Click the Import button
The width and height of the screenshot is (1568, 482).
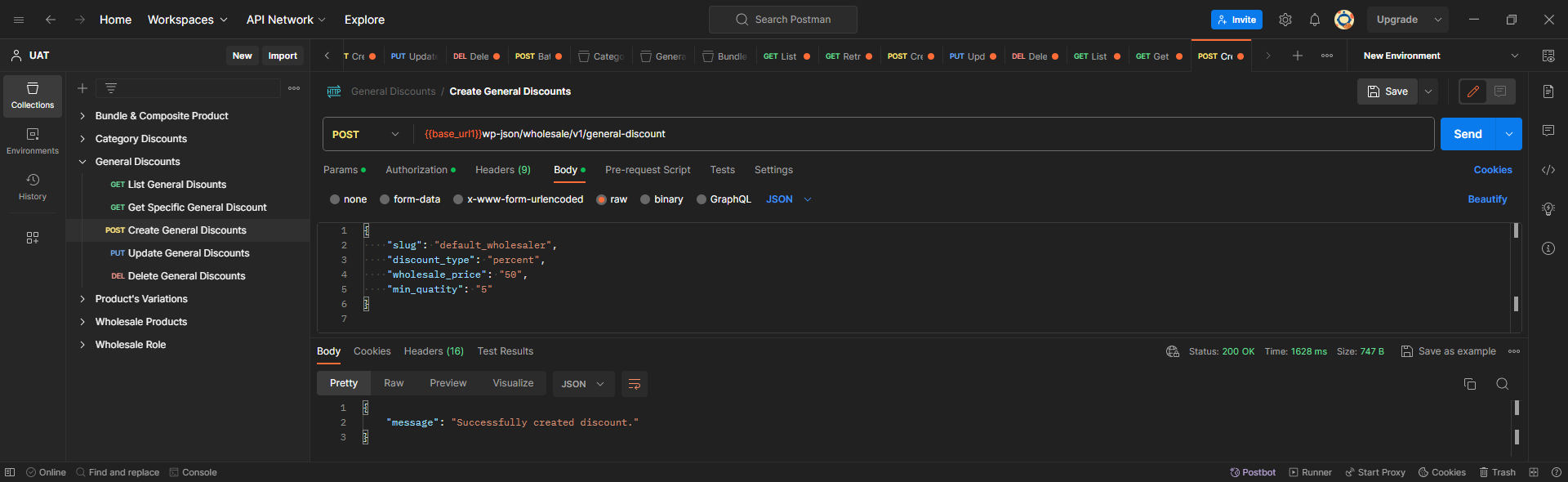(x=283, y=56)
